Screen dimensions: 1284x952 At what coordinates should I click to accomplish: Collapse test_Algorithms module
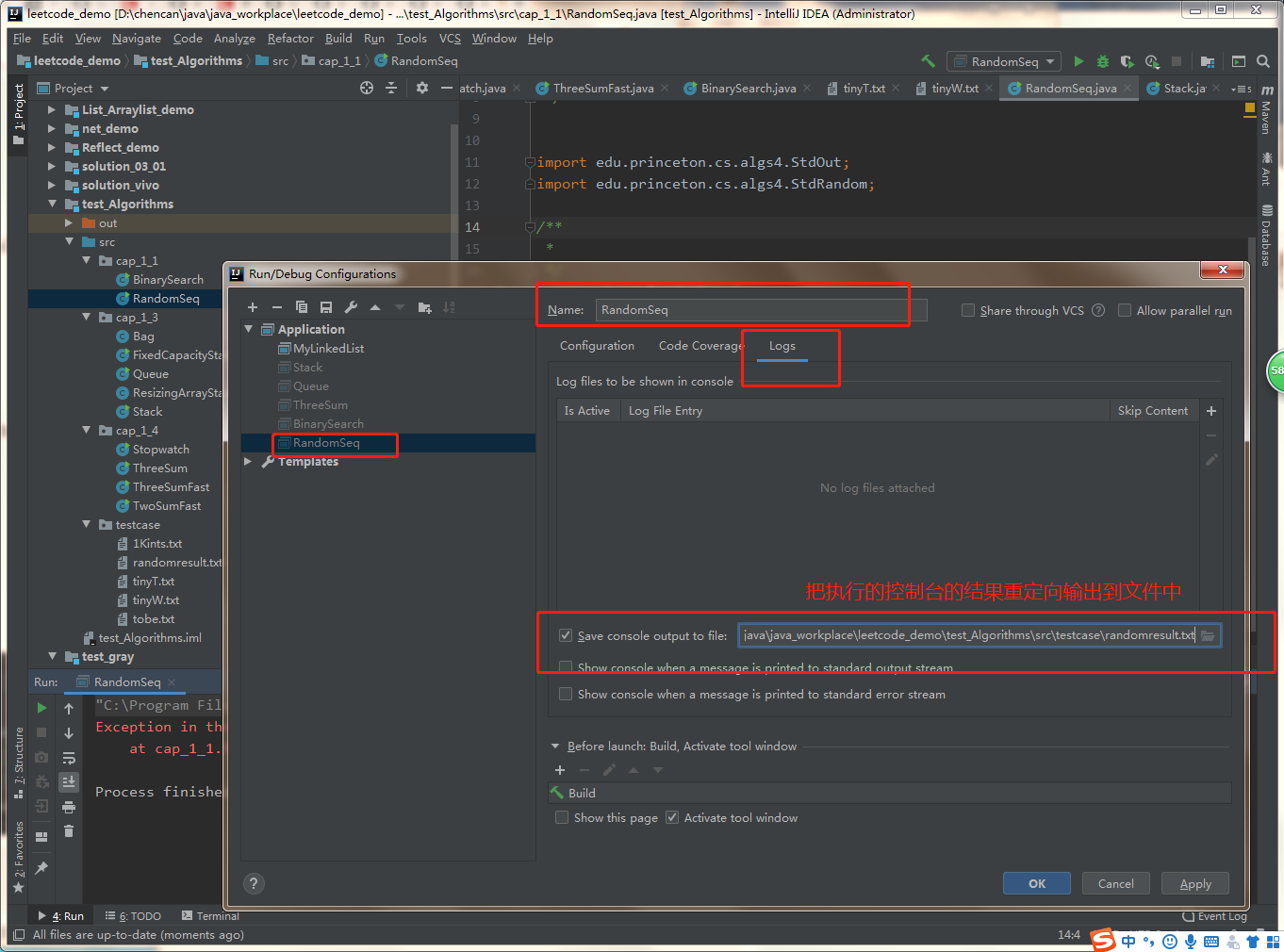[x=52, y=204]
